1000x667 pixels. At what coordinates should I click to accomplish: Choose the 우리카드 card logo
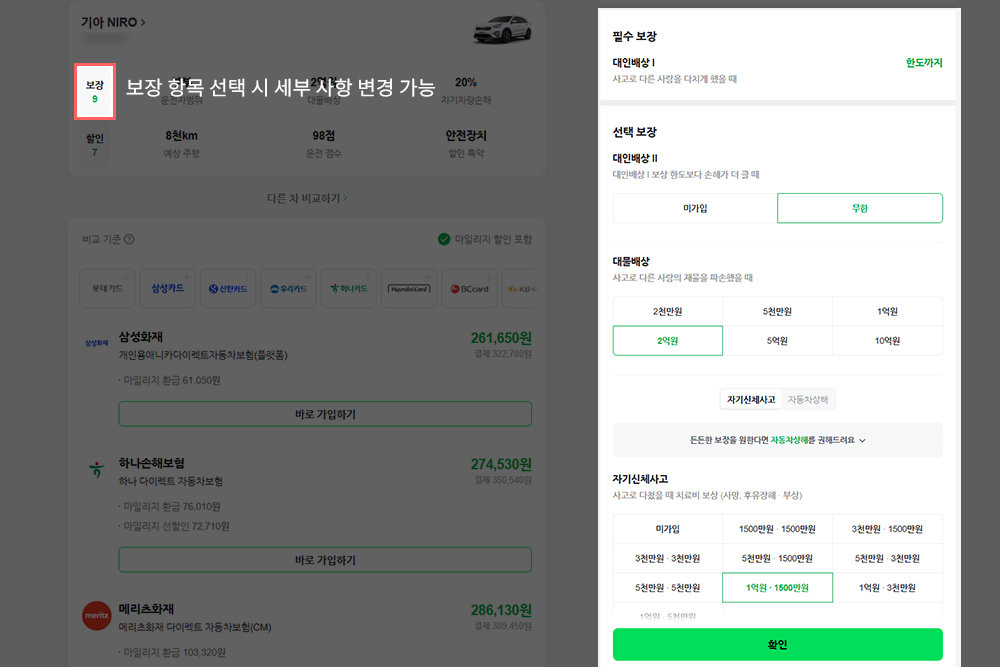[x=290, y=288]
